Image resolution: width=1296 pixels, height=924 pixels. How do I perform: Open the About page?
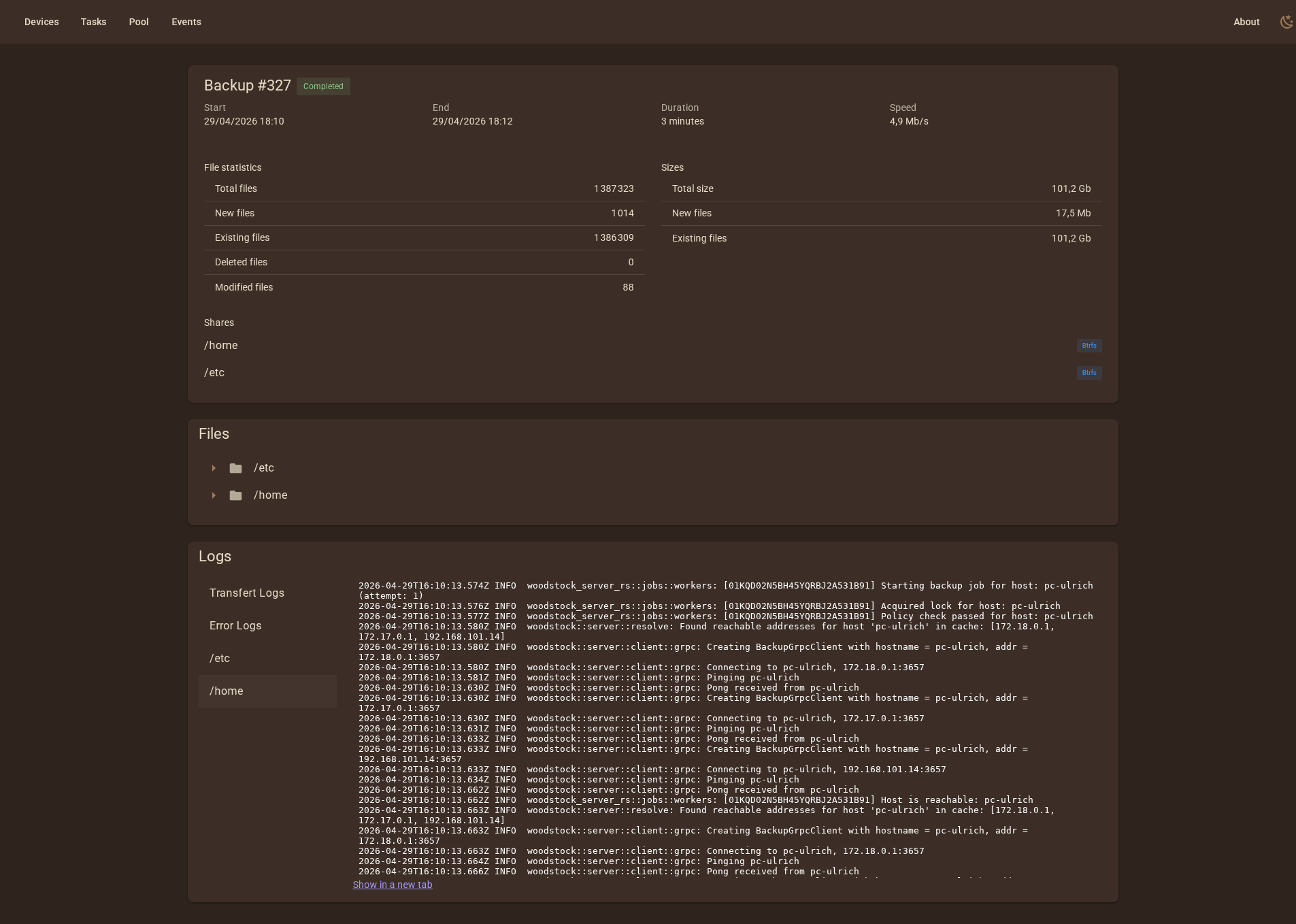[1247, 21]
